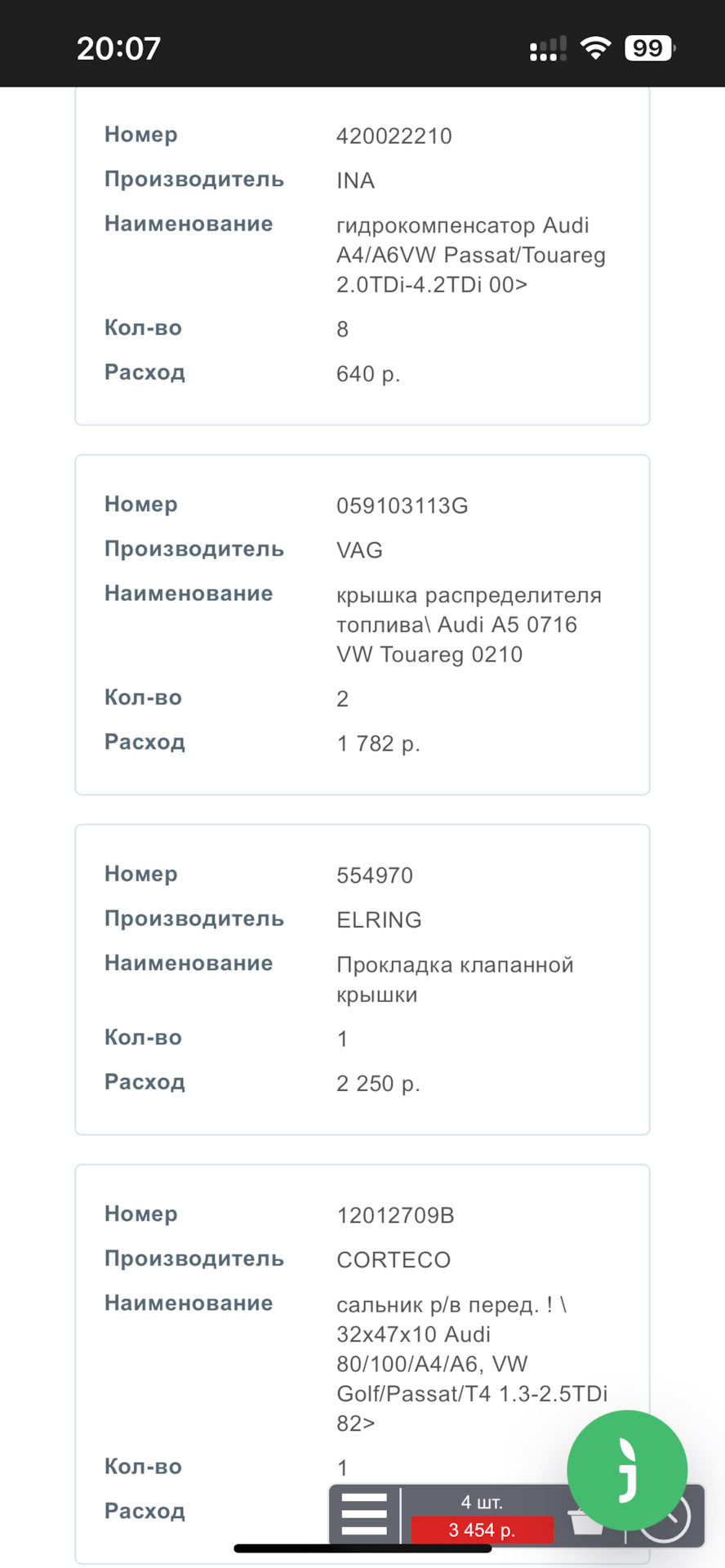Tap part number 554970

(375, 875)
